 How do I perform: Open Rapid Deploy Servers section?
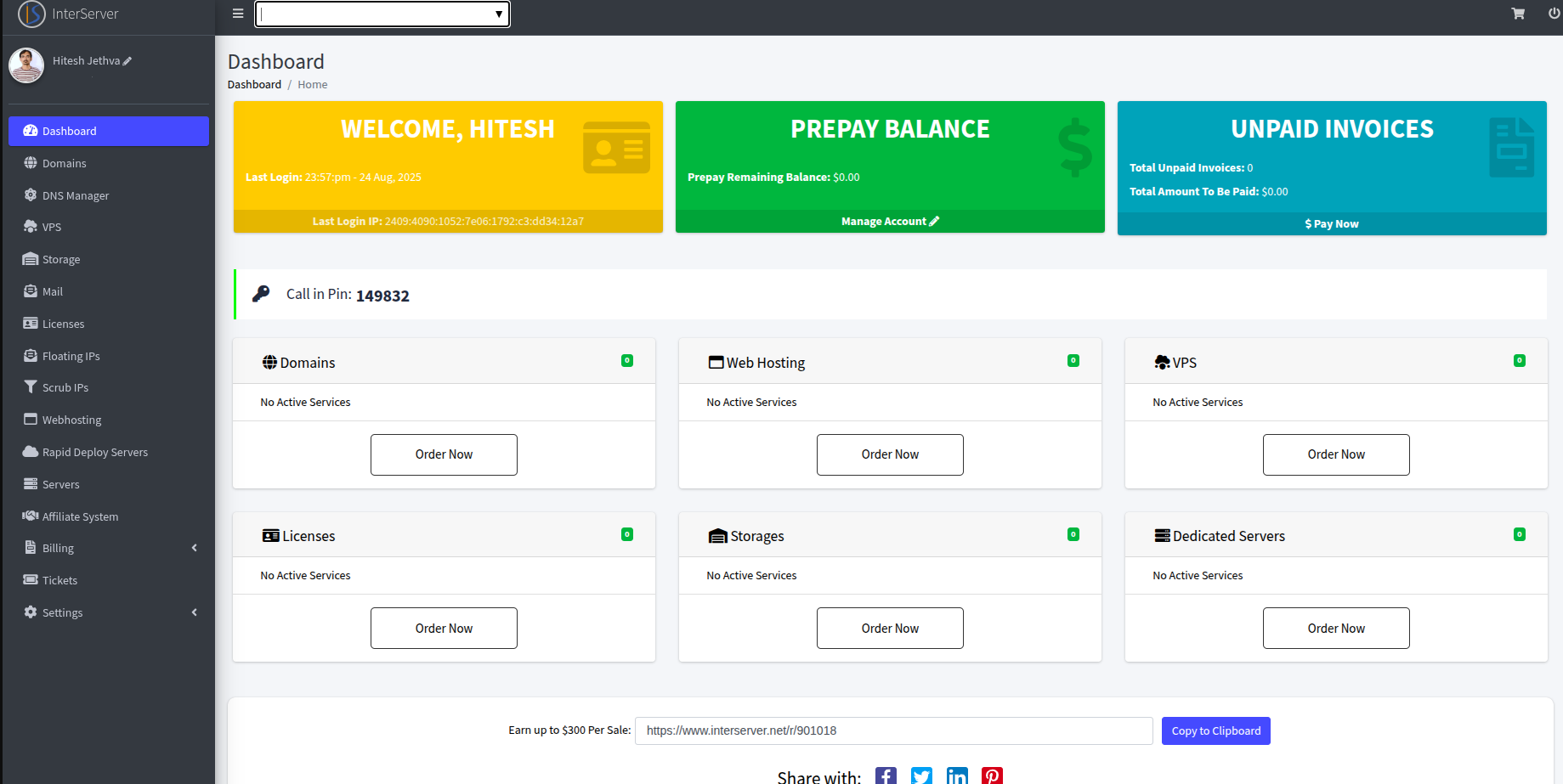[94, 451]
